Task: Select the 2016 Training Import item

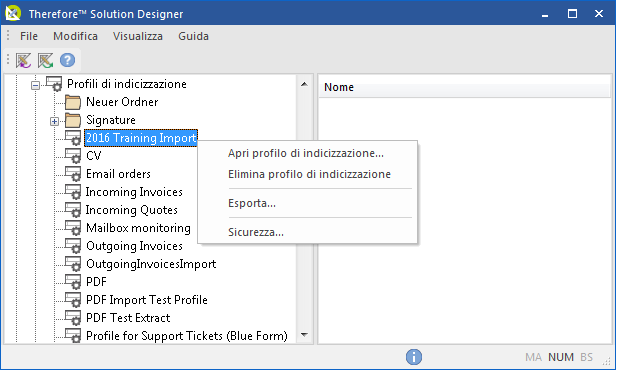Action: (x=141, y=138)
